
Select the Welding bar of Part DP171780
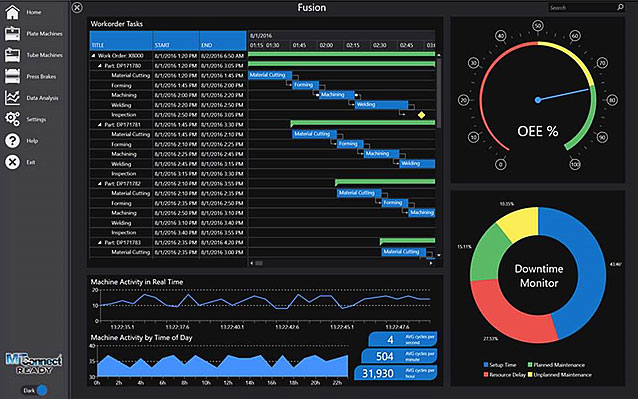tap(381, 105)
